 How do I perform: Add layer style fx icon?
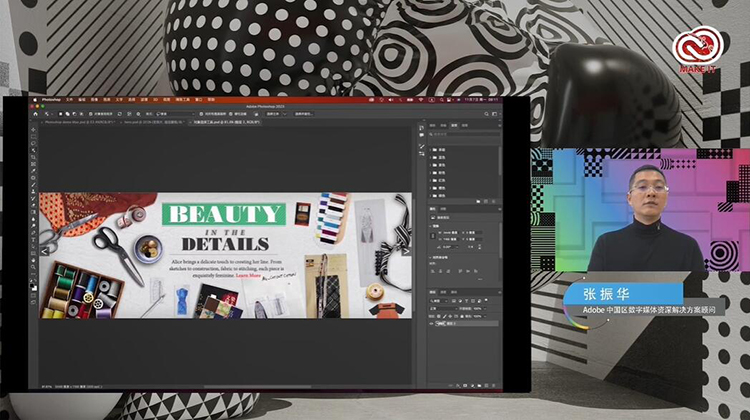458,386
